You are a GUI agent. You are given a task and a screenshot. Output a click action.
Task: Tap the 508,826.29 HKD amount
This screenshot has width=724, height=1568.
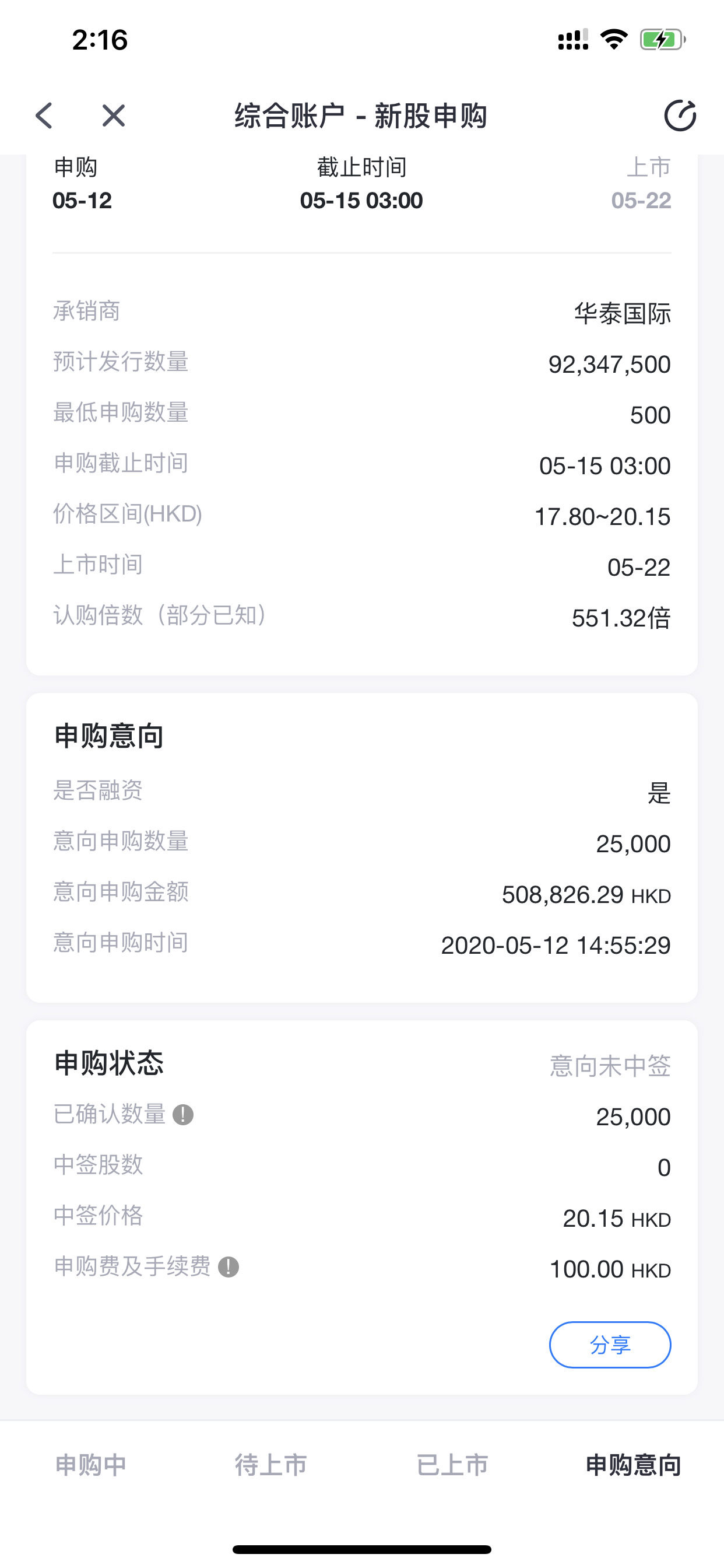(x=586, y=895)
